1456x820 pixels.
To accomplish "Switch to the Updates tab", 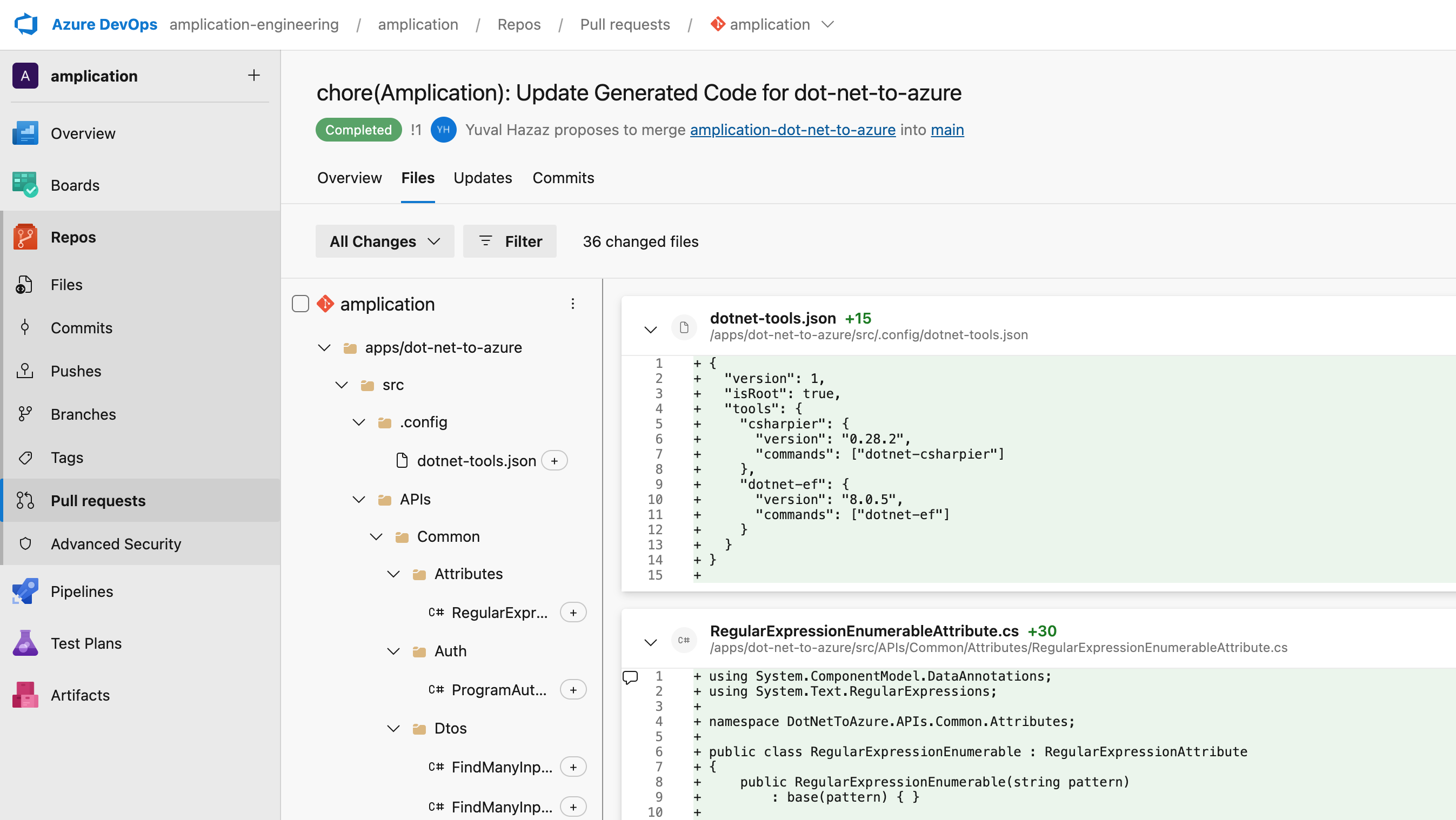I will [x=482, y=178].
